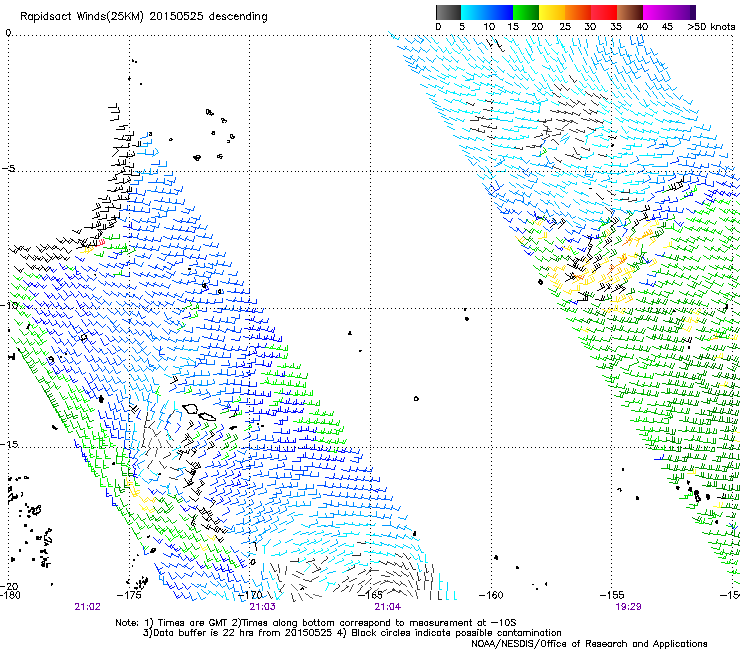Pick the brown 35–40 knots legend color

click(630, 12)
